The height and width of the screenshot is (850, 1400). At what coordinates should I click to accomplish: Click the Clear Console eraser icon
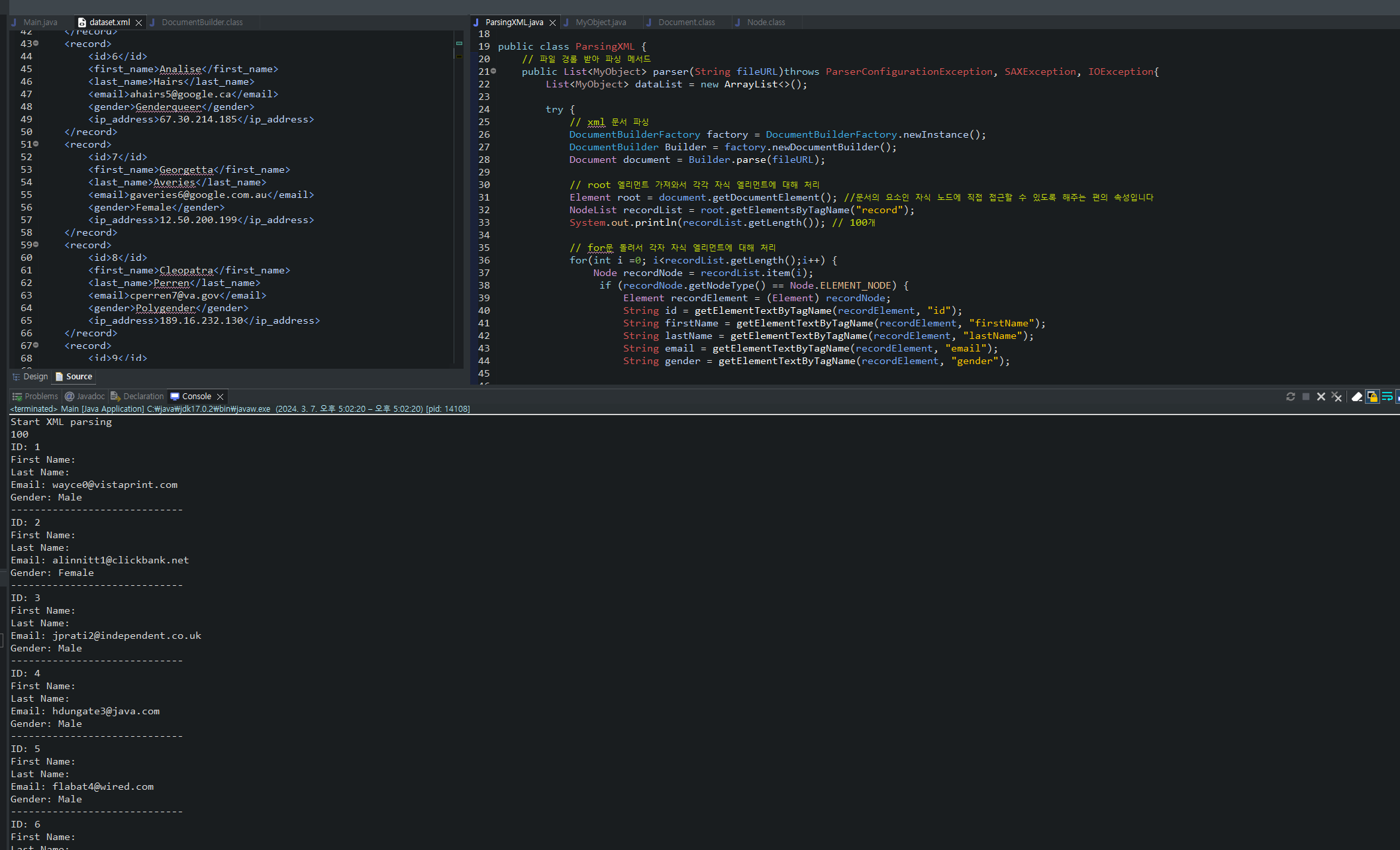(1357, 397)
